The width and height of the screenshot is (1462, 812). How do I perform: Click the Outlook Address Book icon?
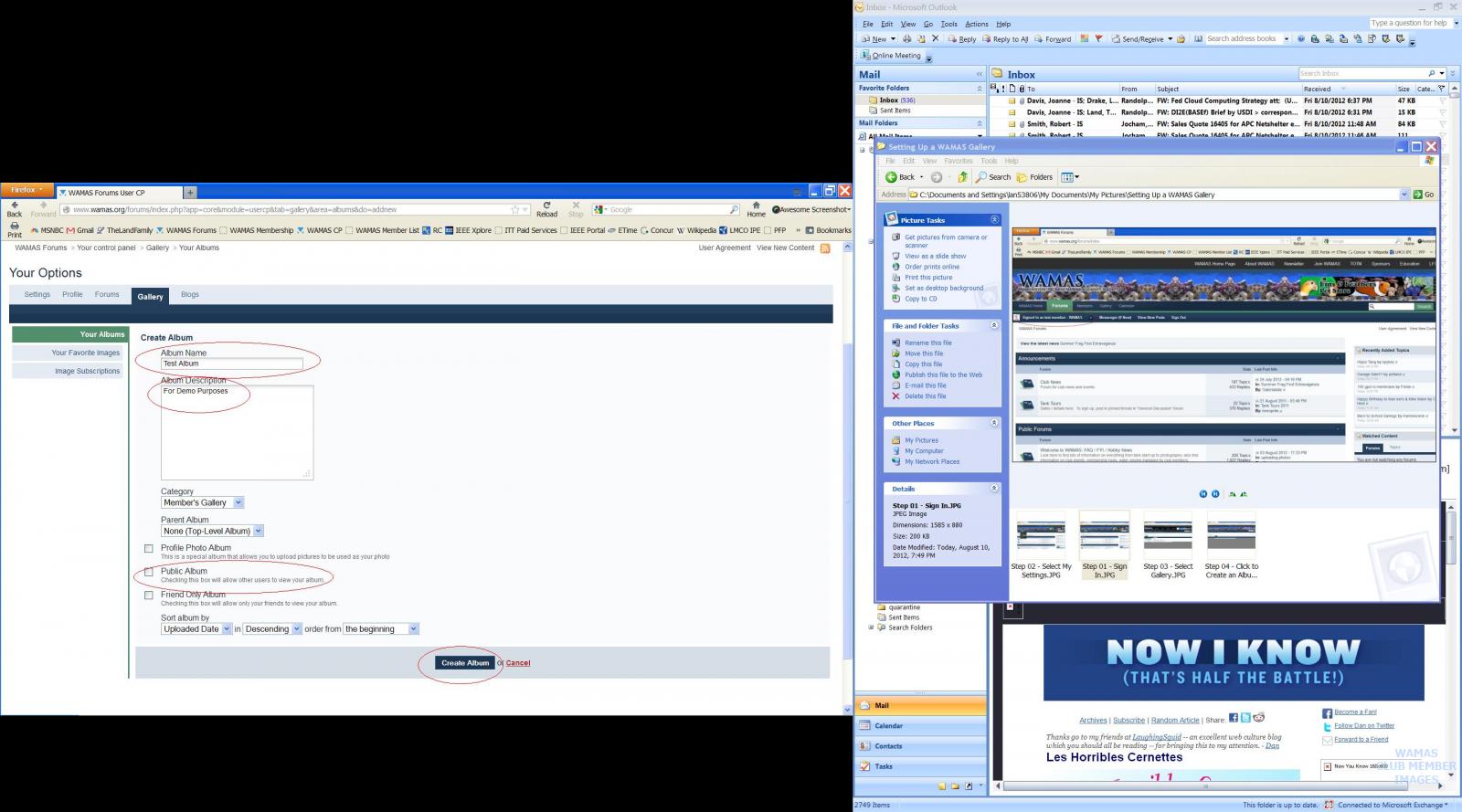[1198, 39]
